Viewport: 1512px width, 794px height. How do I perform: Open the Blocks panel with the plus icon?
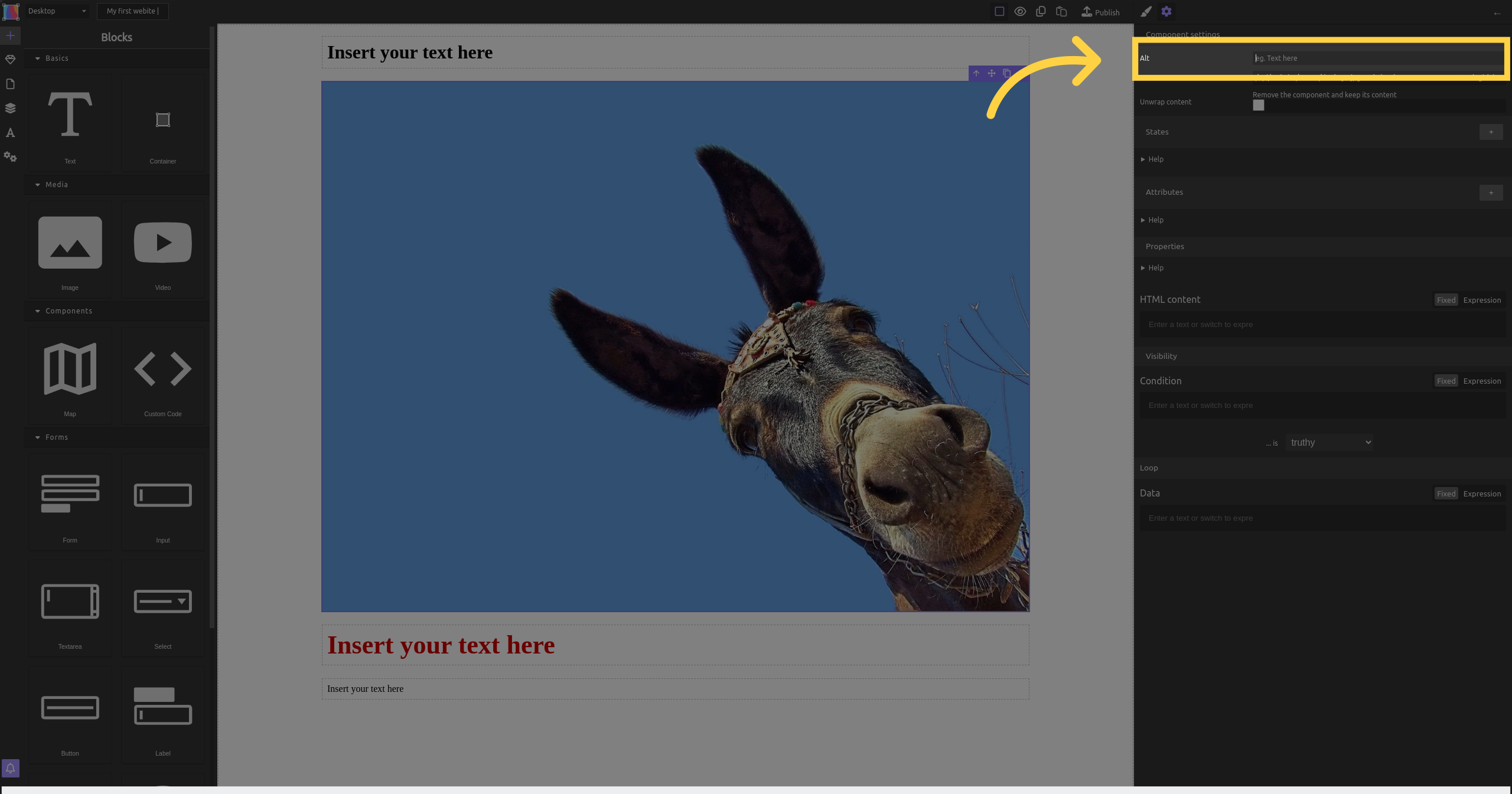[10, 36]
